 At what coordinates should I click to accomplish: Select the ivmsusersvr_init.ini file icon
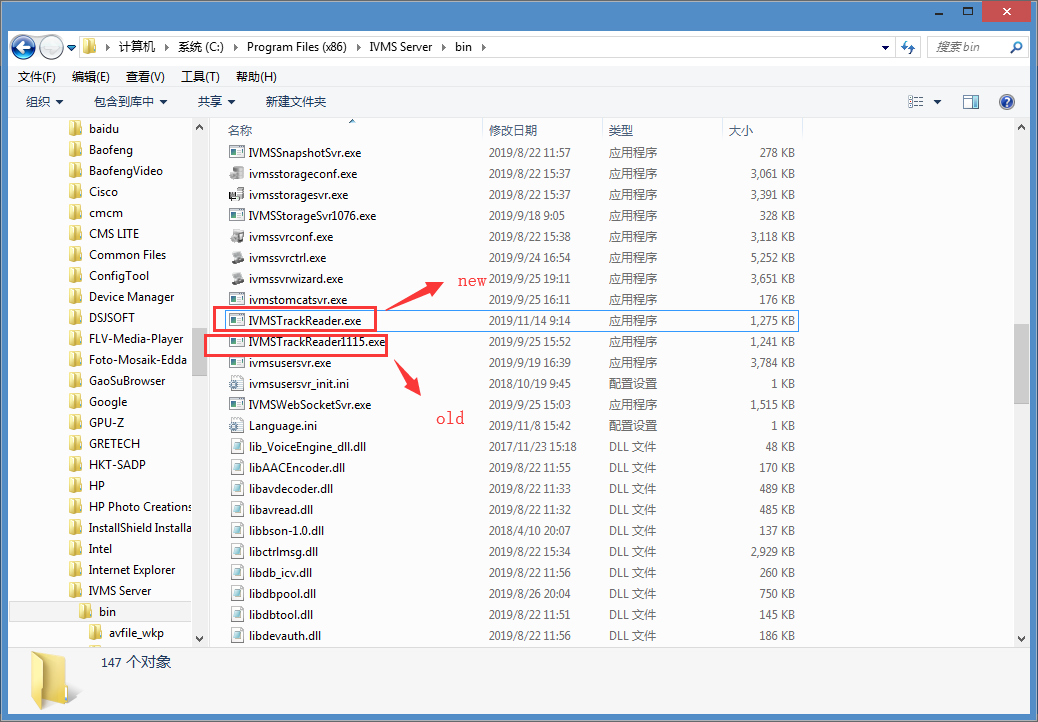coord(236,383)
